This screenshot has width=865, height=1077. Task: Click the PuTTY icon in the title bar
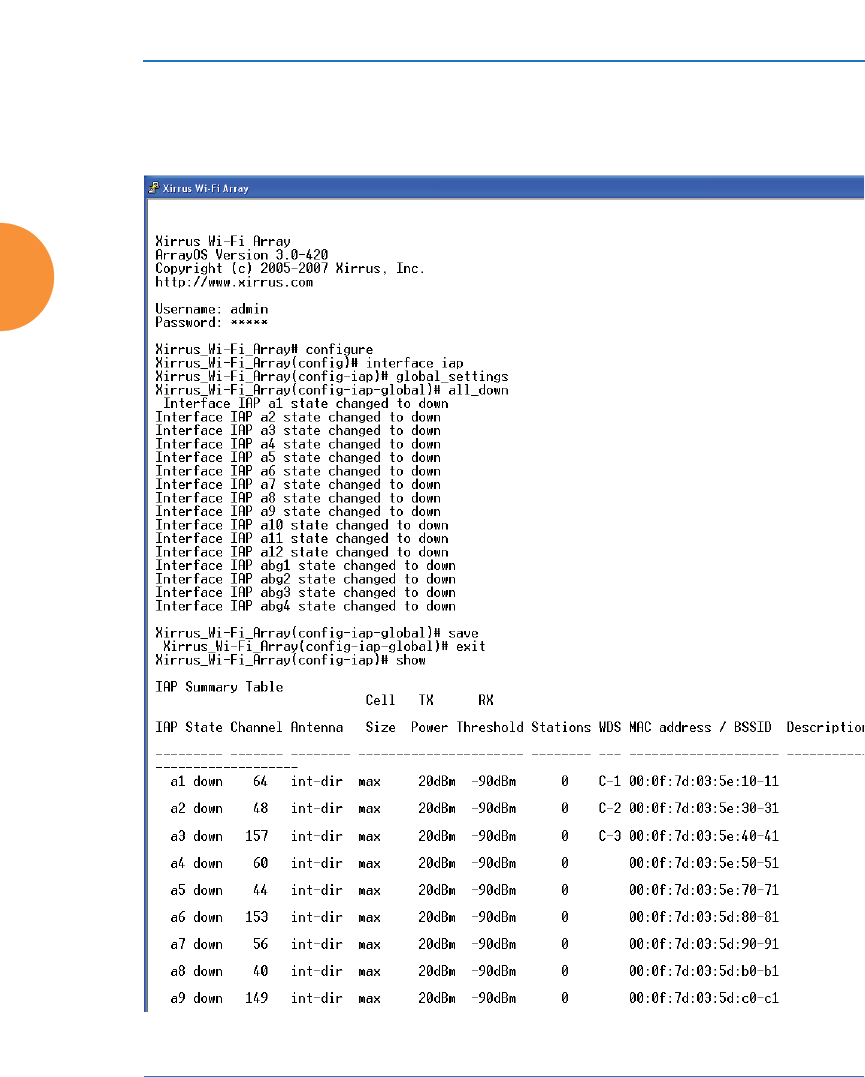pos(154,188)
